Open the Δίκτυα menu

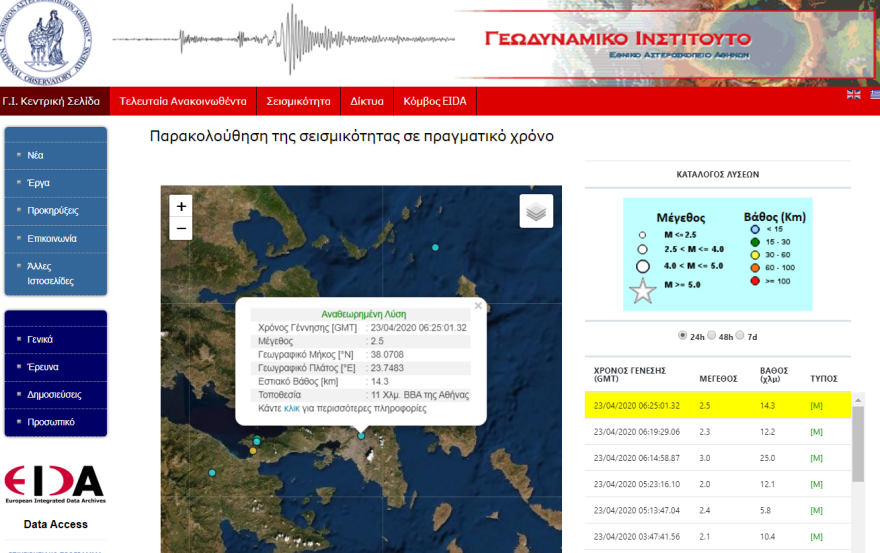[x=367, y=101]
